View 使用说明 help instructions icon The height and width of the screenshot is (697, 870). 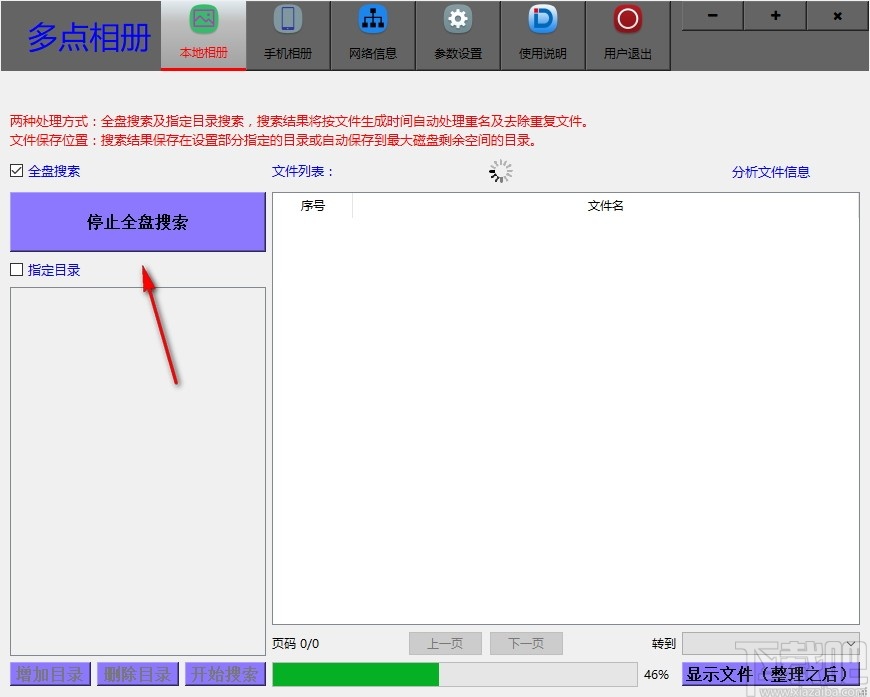542,19
